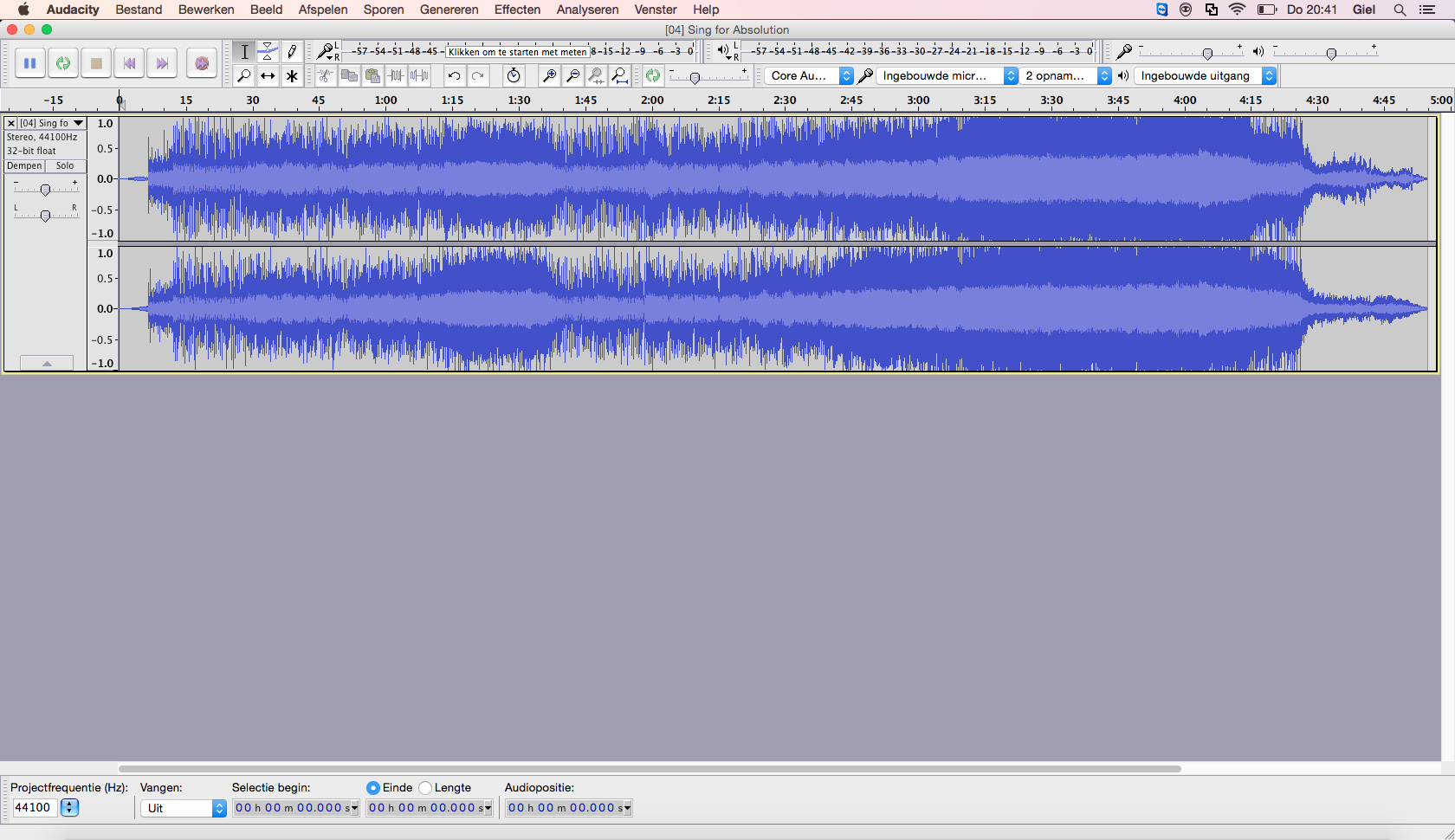
Task: Adjust the playback speed slider
Action: pos(695,78)
